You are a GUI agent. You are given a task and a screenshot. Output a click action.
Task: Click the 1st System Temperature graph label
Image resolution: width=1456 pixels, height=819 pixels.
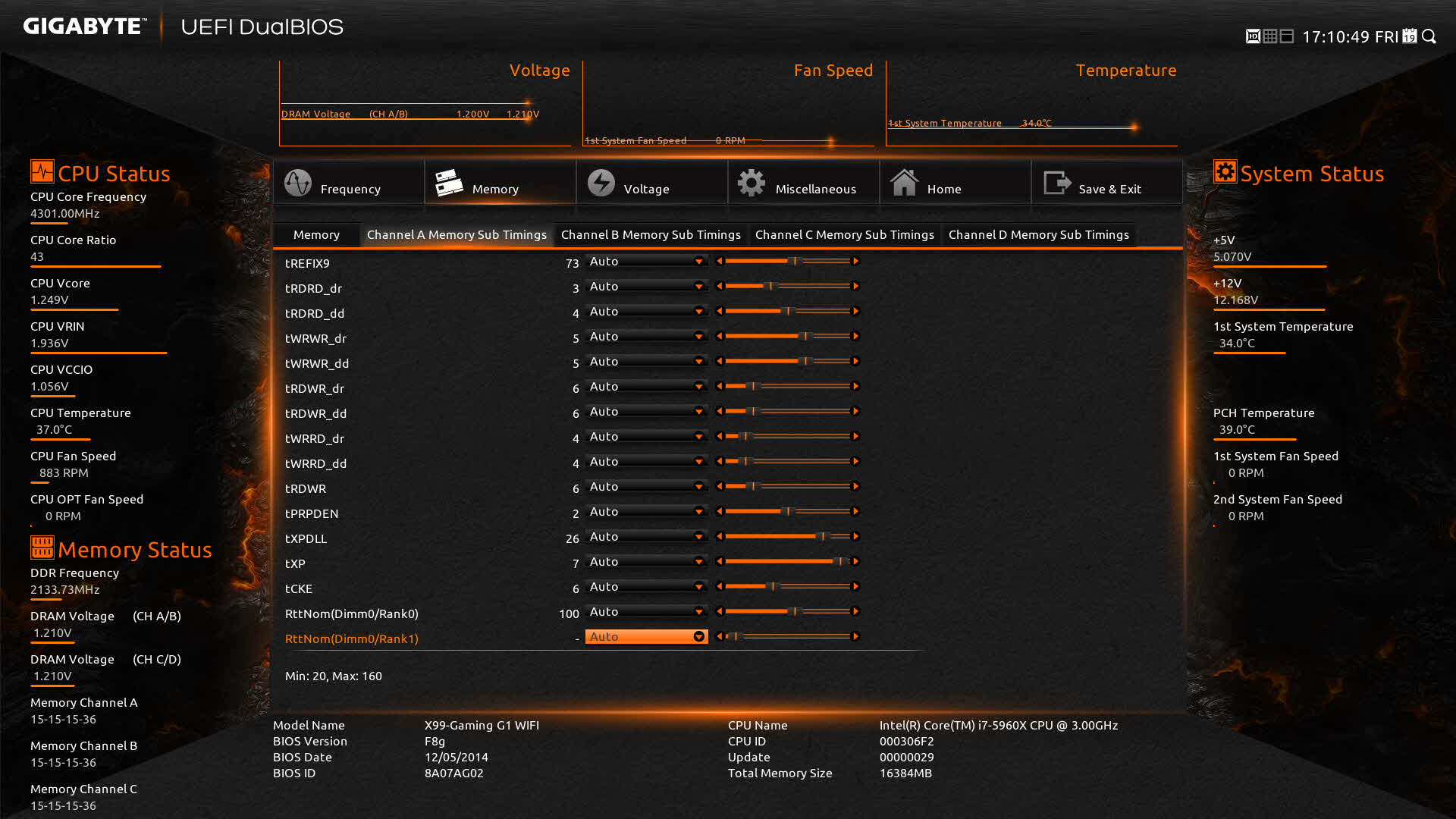(x=944, y=124)
